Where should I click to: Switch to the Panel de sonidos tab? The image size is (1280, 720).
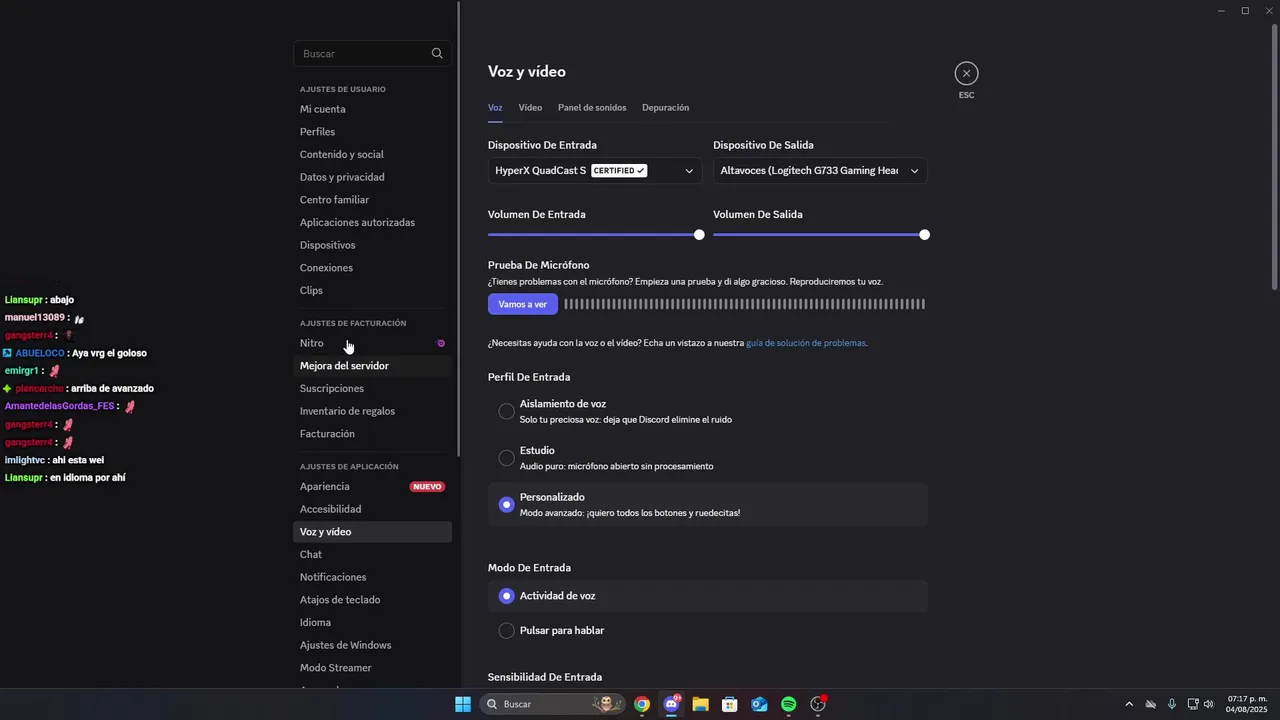pos(592,108)
